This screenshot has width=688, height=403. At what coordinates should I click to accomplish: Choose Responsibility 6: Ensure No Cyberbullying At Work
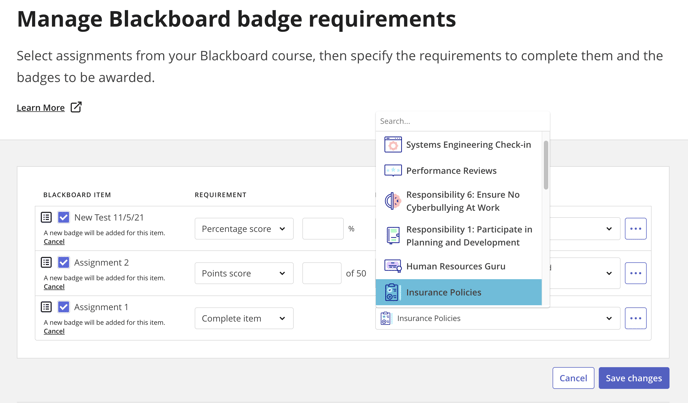pyautogui.click(x=459, y=201)
